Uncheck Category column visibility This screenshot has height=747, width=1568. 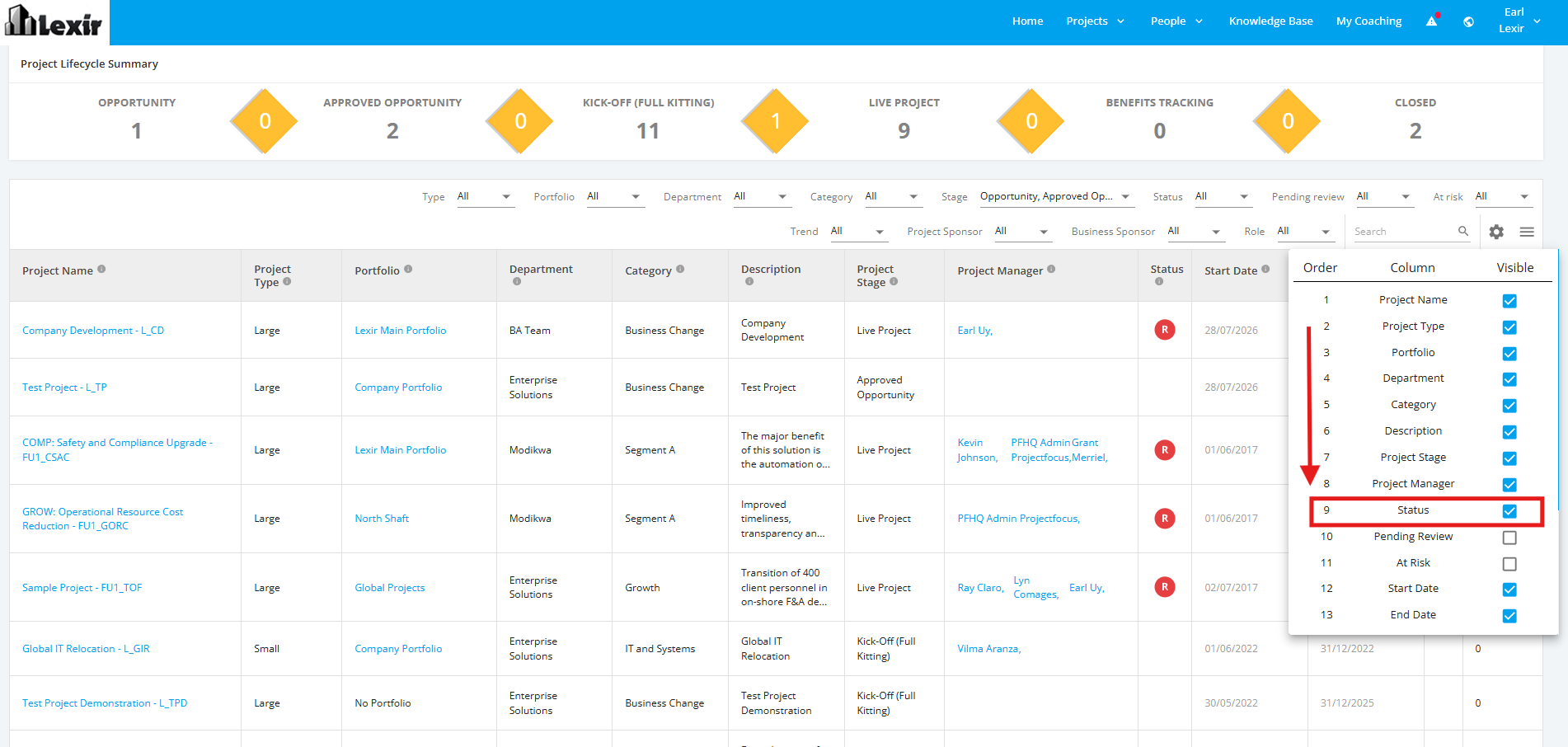(x=1509, y=406)
